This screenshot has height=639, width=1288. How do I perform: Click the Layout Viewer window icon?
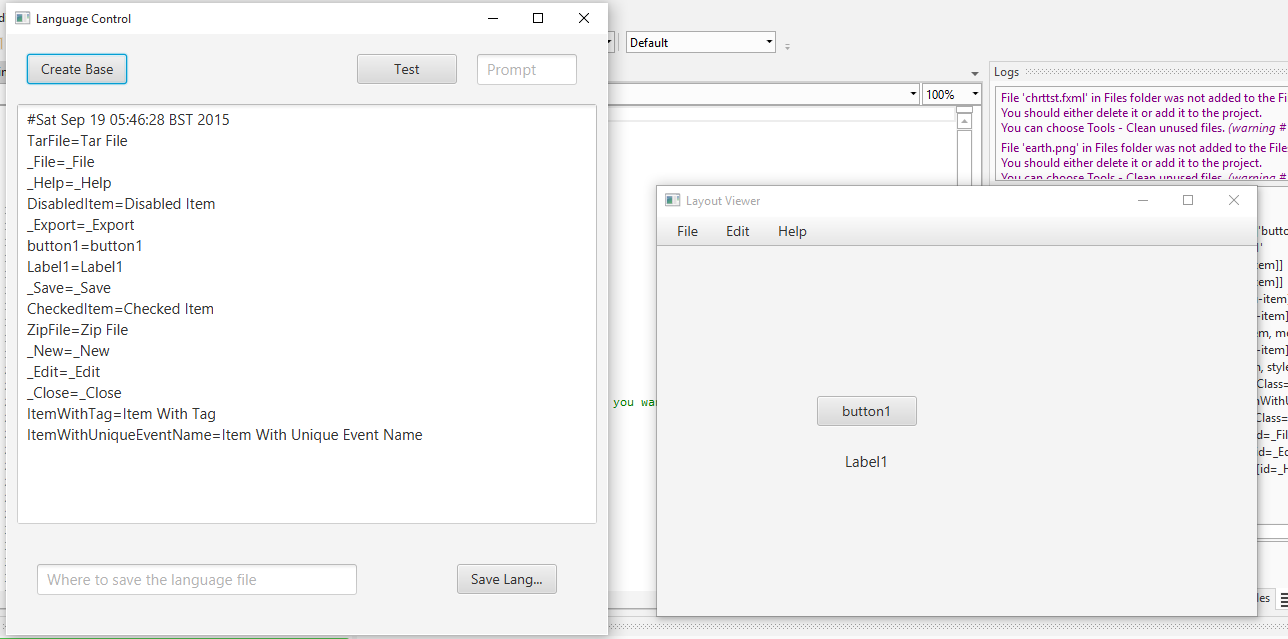[673, 200]
